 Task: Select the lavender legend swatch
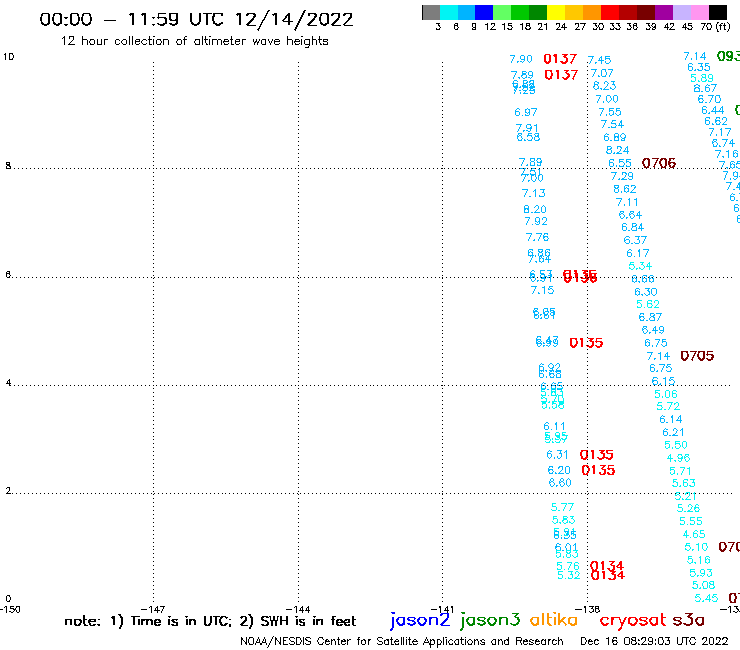tap(681, 12)
